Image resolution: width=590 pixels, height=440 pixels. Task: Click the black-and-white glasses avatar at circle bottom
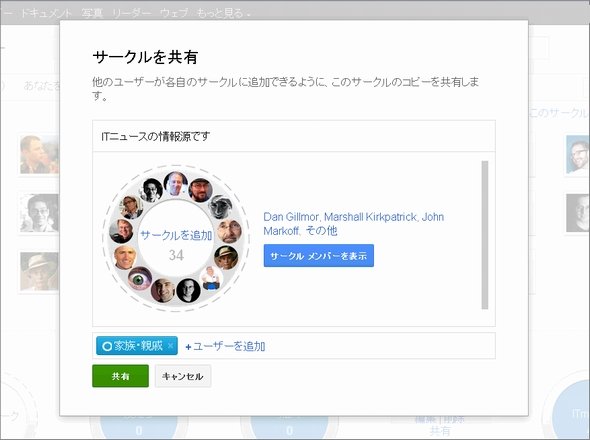pyautogui.click(x=189, y=290)
